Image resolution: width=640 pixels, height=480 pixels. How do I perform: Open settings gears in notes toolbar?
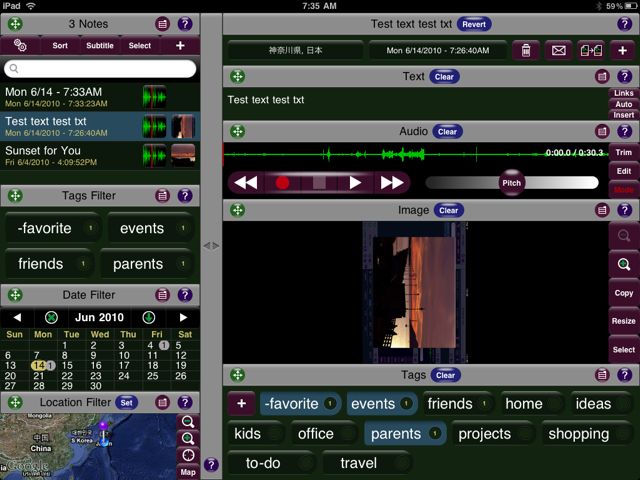[20, 45]
